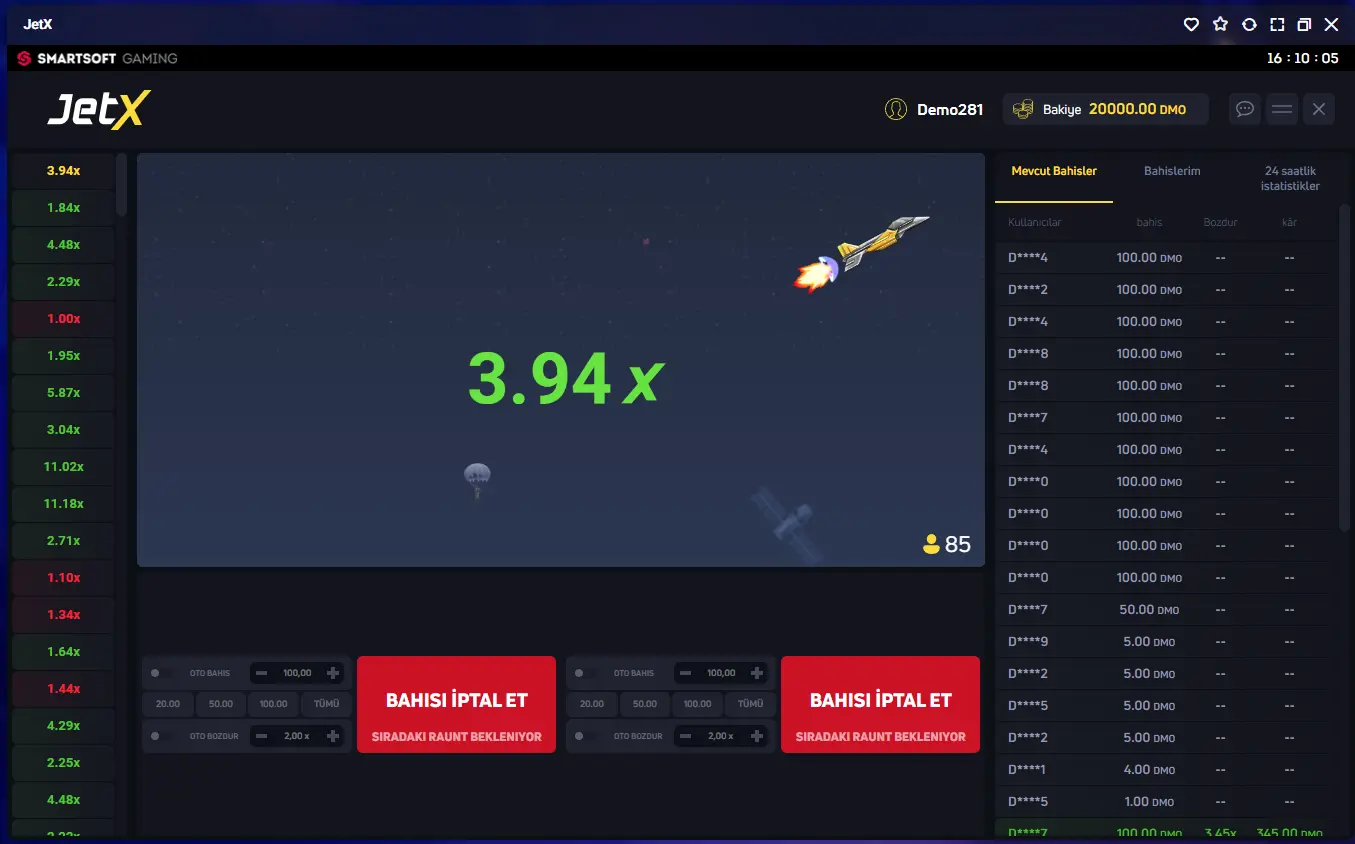Choose TÜMÜ in left bet panel
1355x844 pixels.
[327, 704]
